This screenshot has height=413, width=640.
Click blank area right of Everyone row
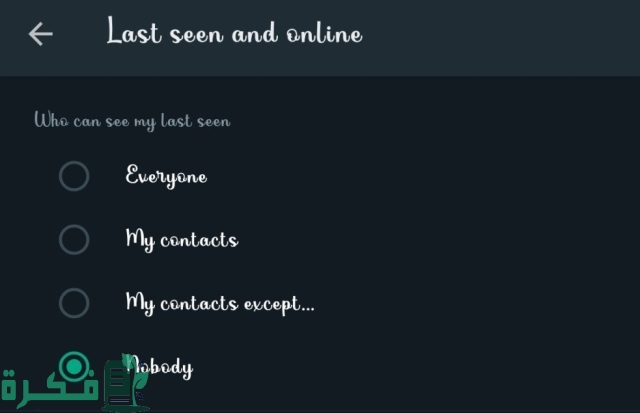420,176
